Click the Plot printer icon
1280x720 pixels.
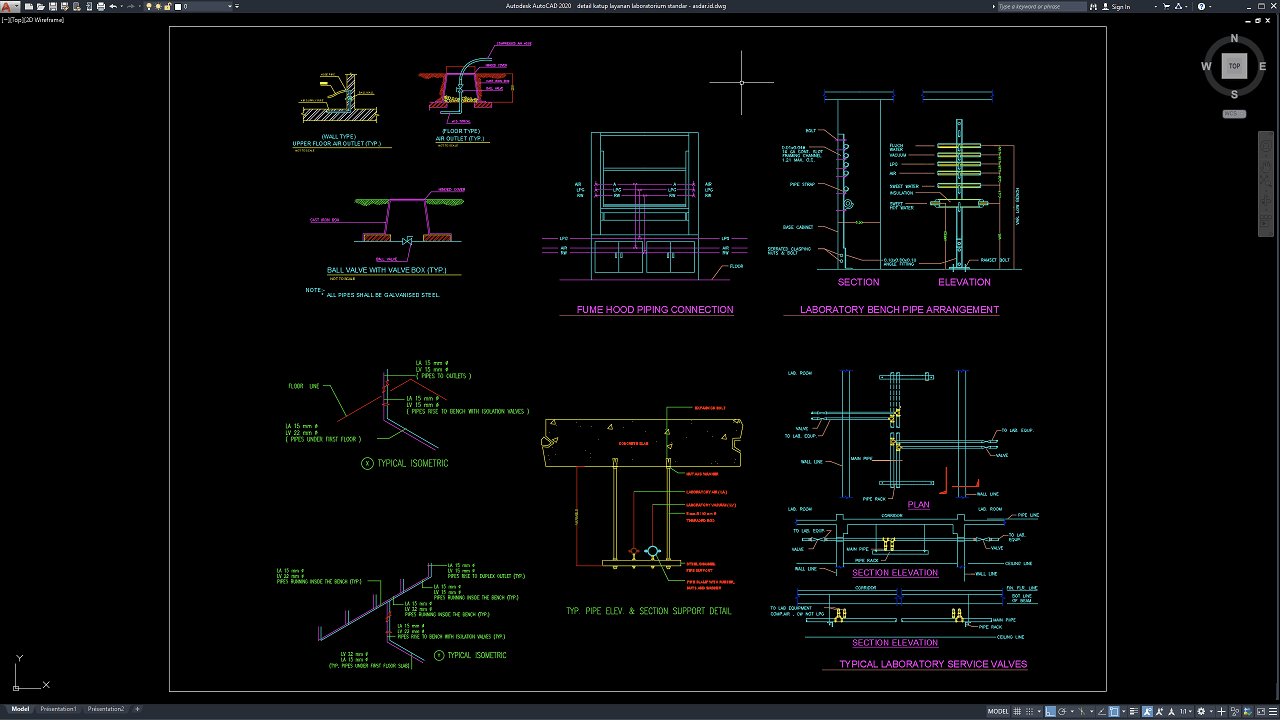[101, 6]
